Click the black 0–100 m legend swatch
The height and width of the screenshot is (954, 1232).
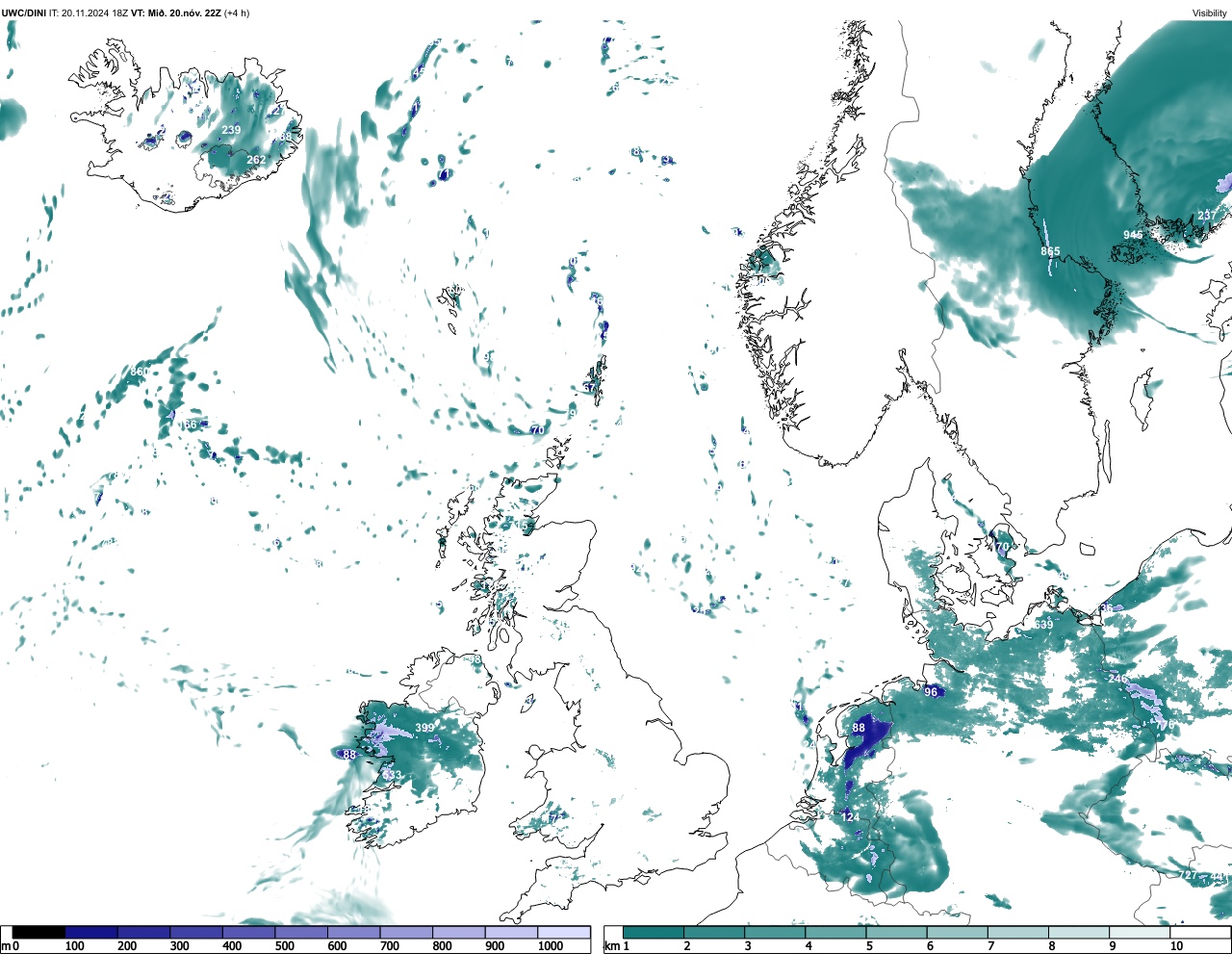coord(39,933)
